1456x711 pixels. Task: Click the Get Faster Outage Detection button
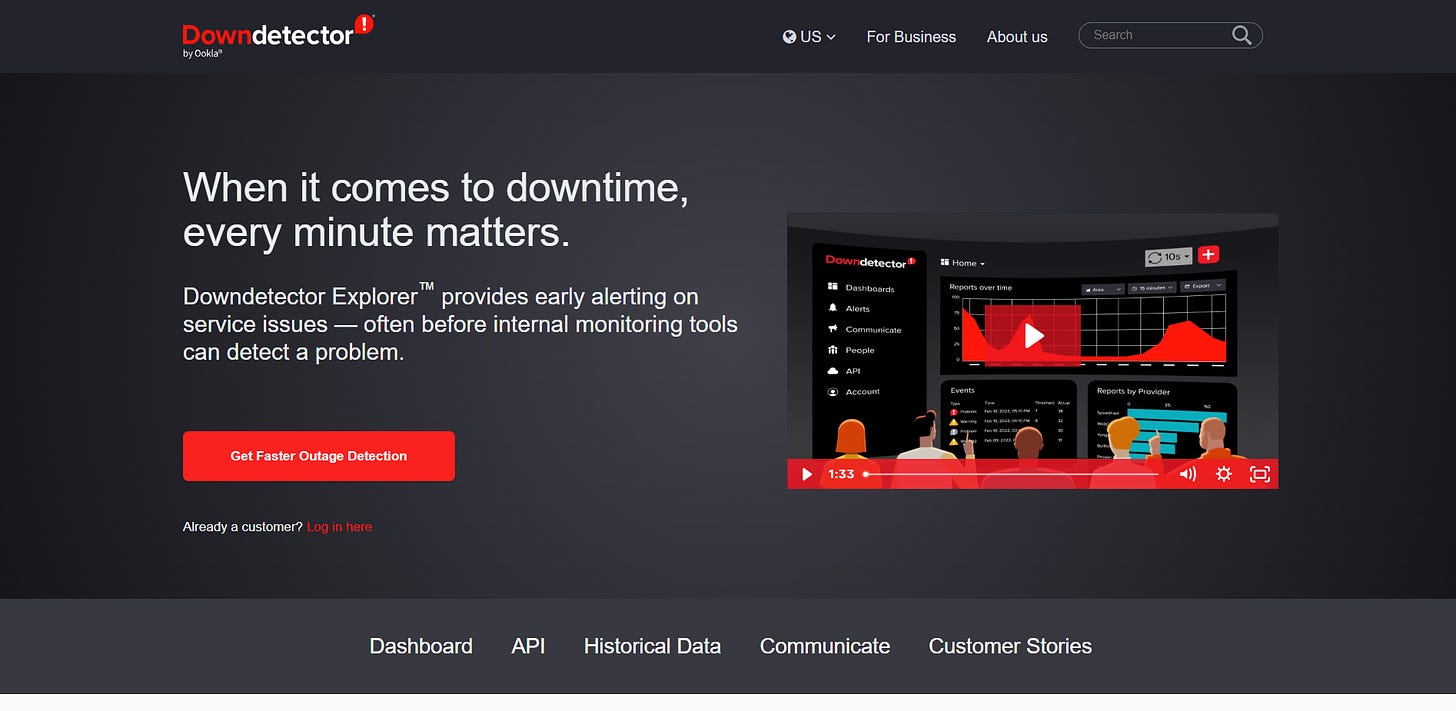coord(318,456)
